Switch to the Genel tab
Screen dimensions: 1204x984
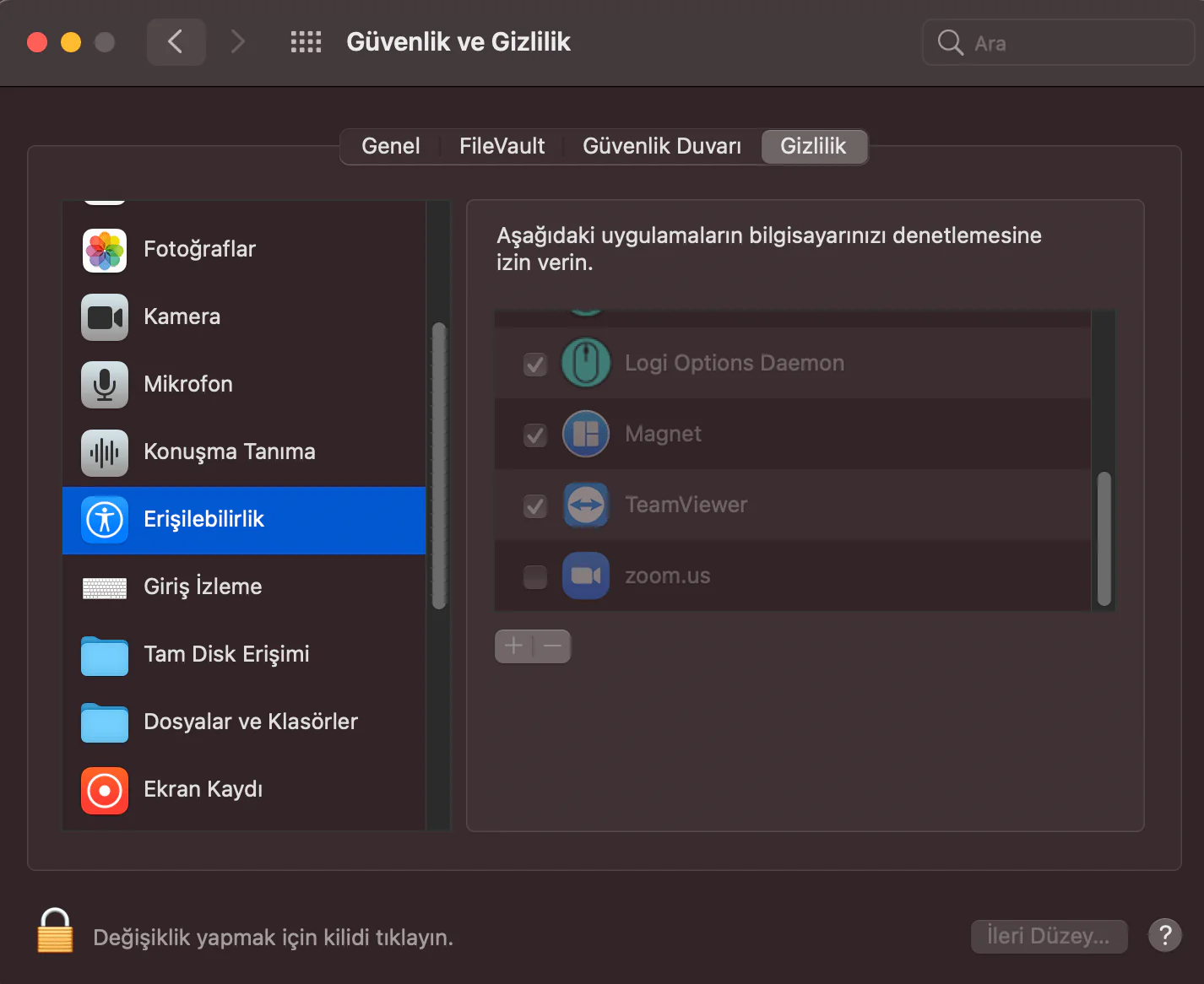(x=390, y=146)
